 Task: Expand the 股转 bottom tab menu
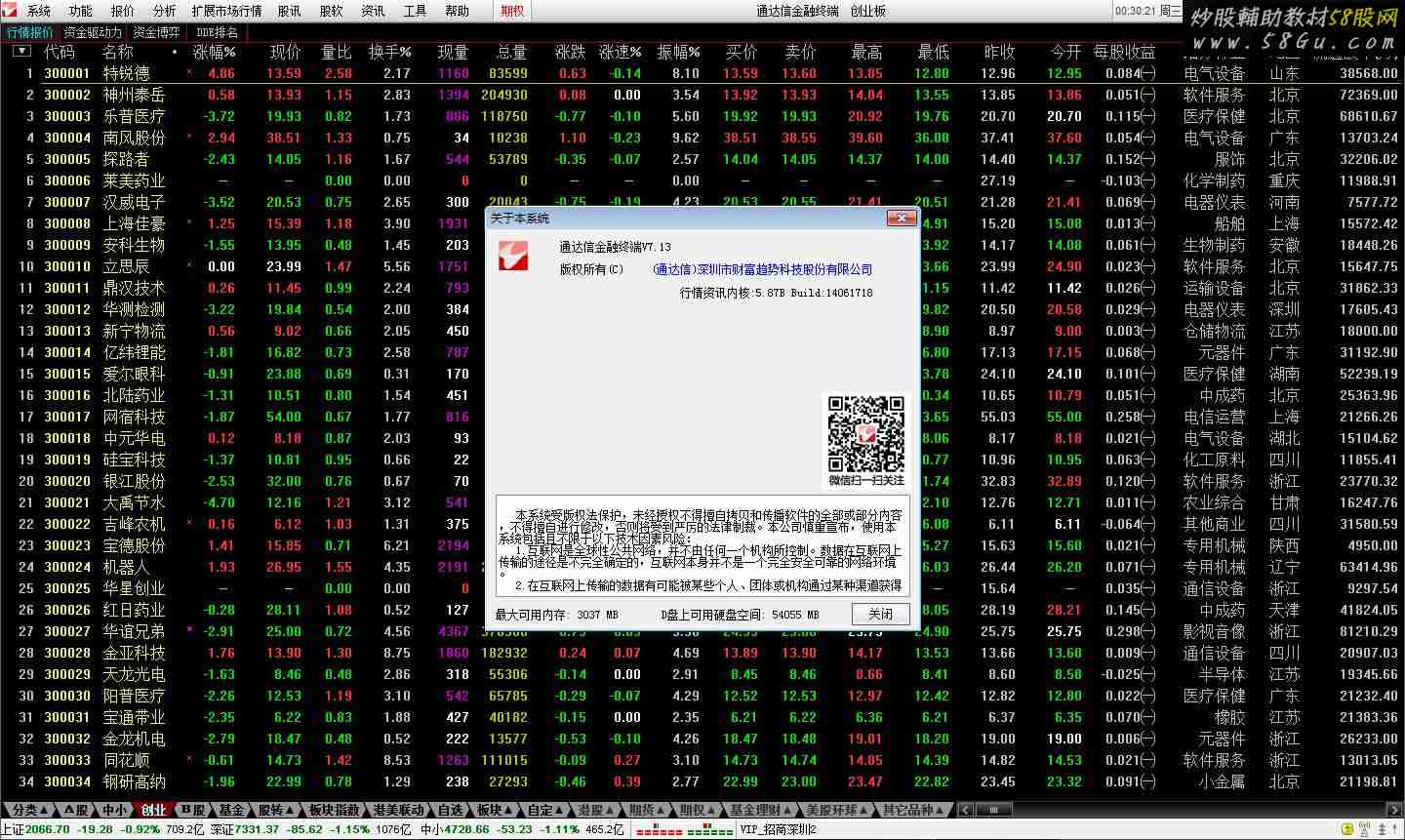276,810
